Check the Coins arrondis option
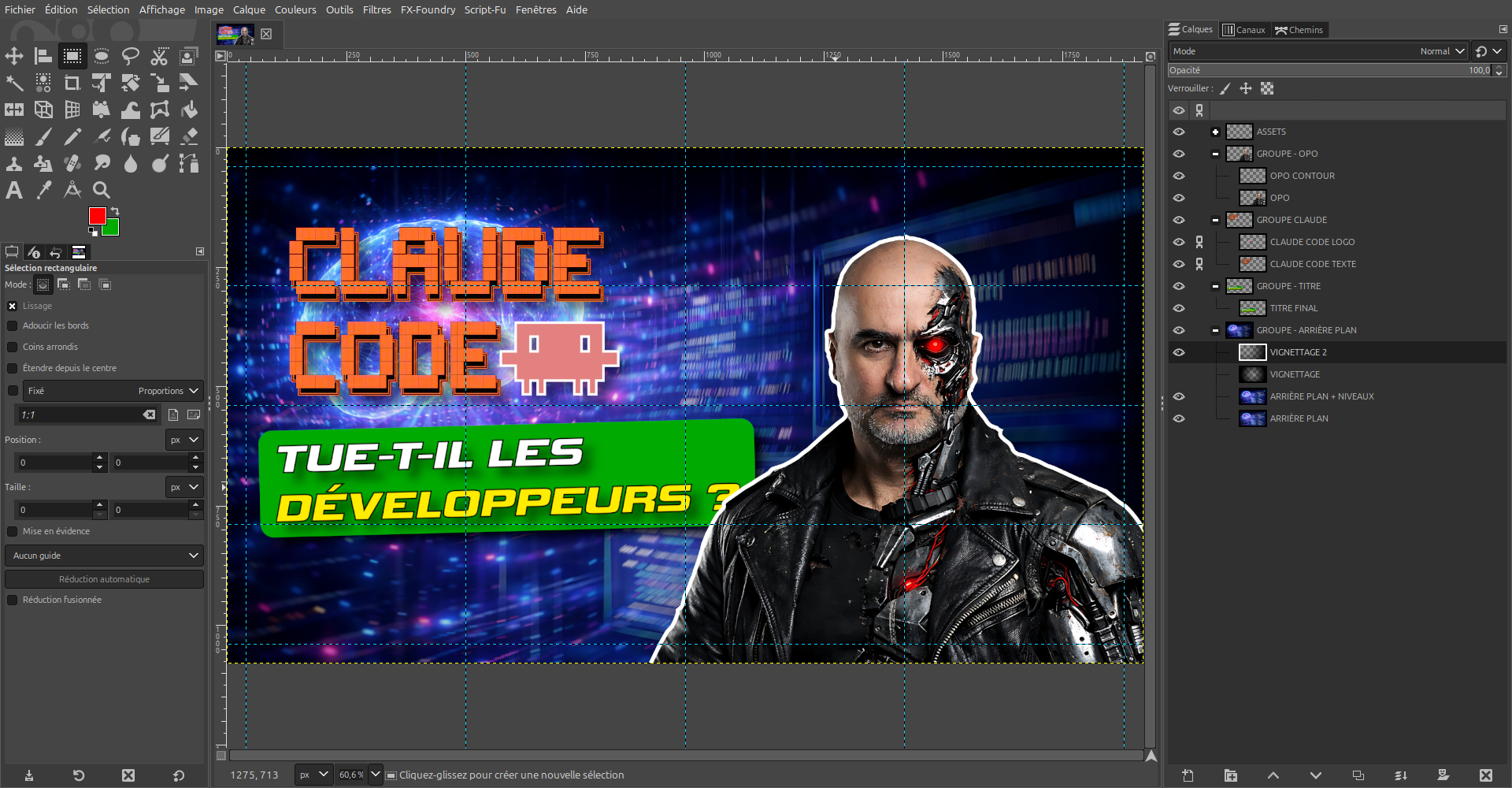 click(x=13, y=347)
